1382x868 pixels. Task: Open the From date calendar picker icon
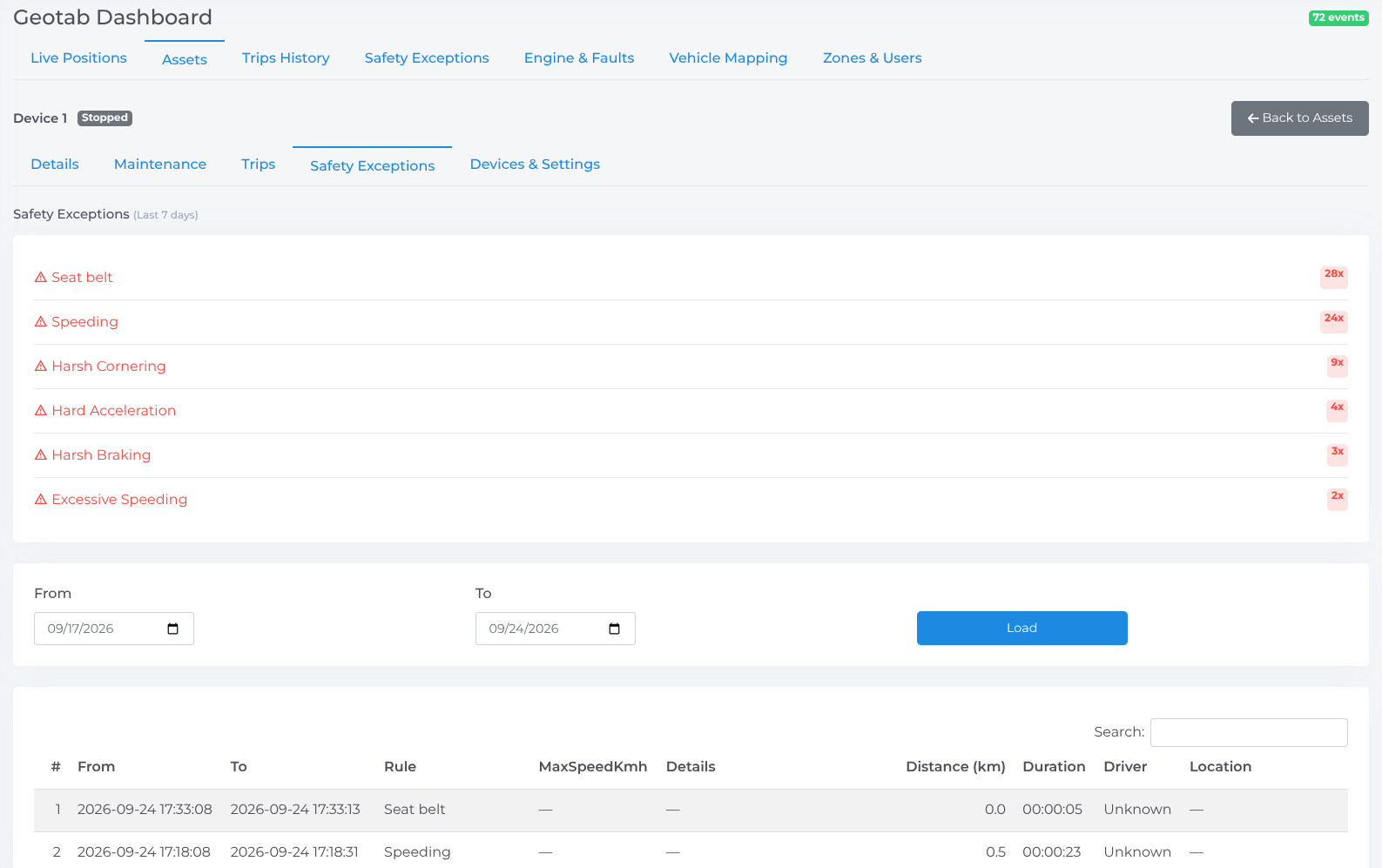pos(172,629)
